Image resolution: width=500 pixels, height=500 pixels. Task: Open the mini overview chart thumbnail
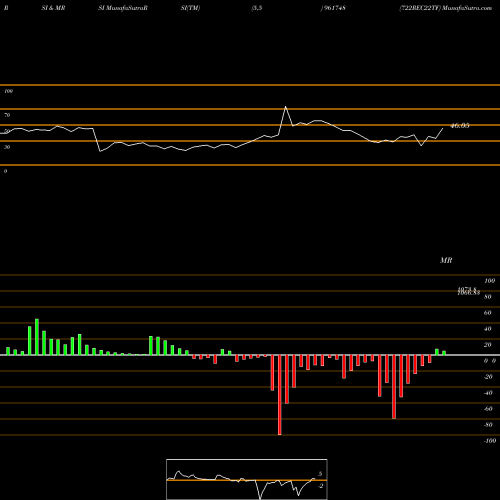coord(247,479)
